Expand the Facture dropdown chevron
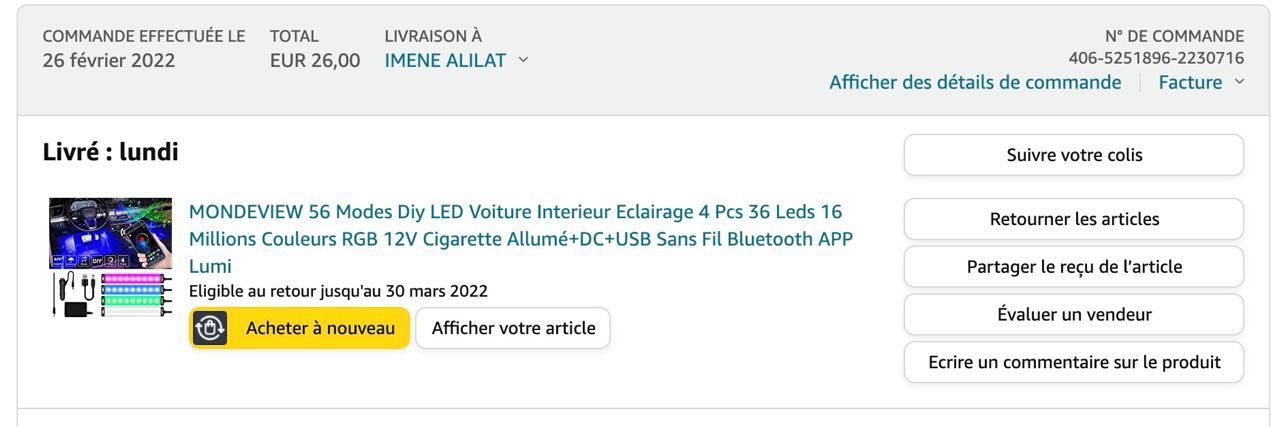 (x=1240, y=82)
